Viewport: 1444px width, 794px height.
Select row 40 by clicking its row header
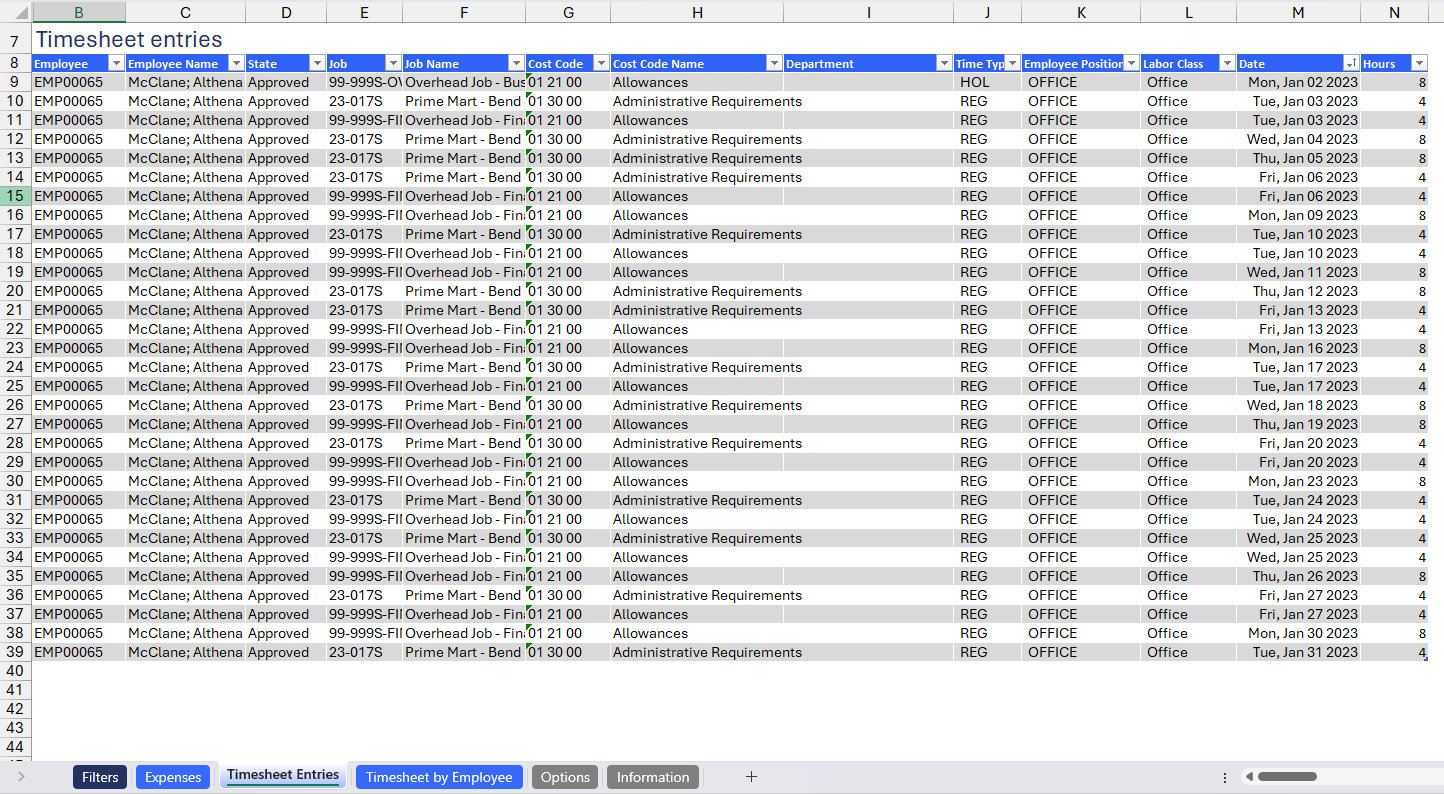[15, 671]
